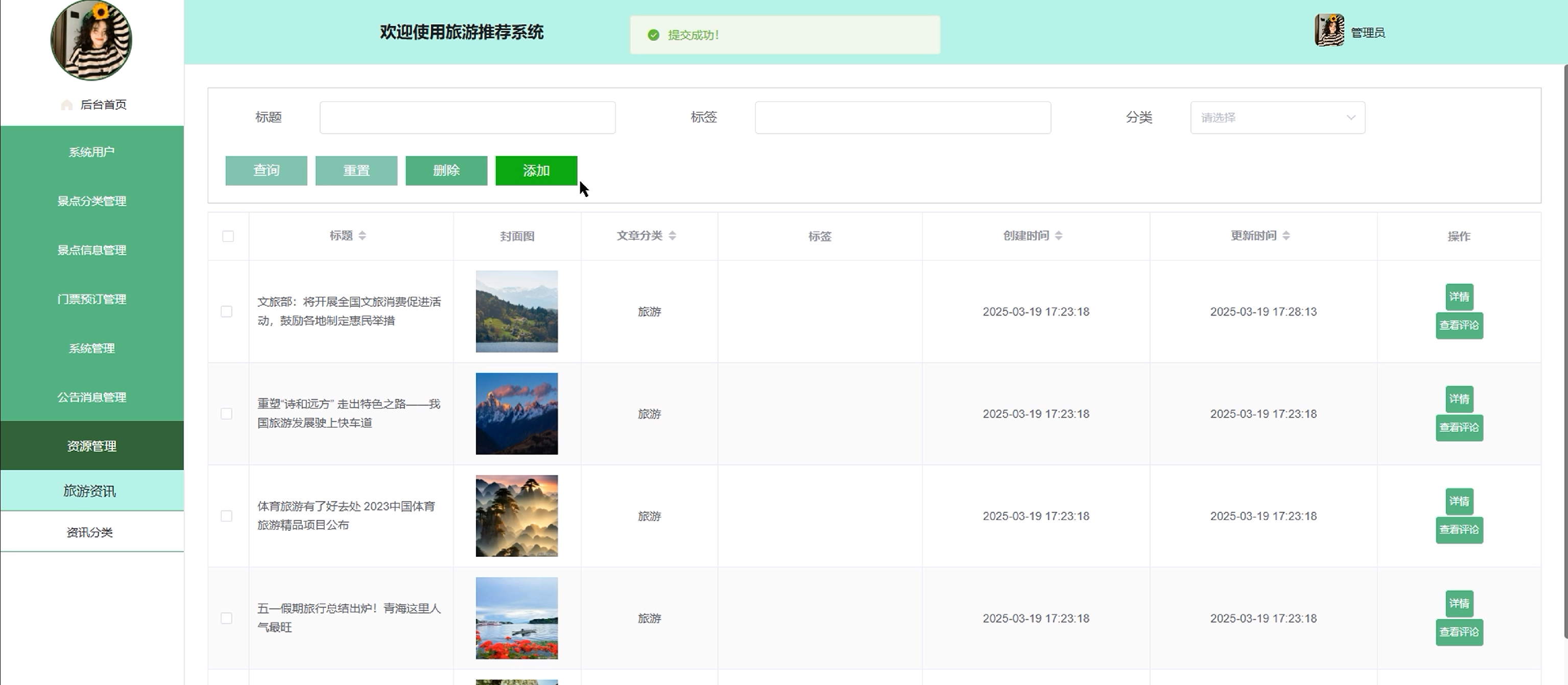The width and height of the screenshot is (1568, 685).
Task: Click the green success checkmark icon in the notification
Action: pyautogui.click(x=653, y=35)
